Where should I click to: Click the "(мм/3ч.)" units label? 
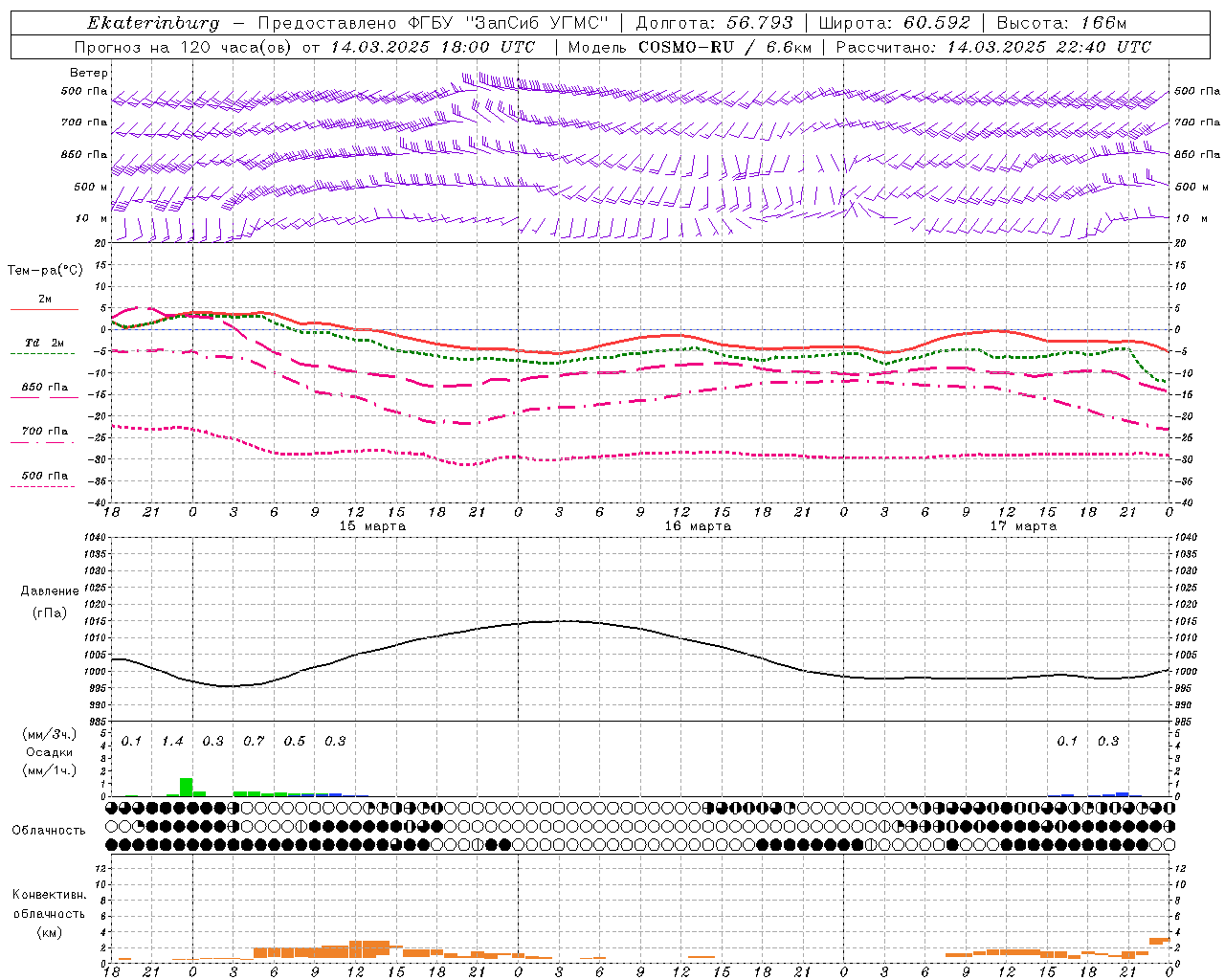tap(49, 734)
